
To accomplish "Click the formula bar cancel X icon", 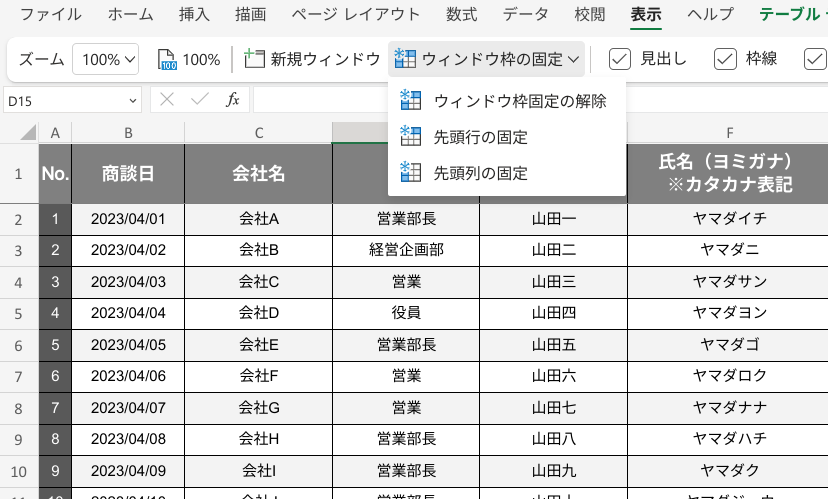I will pos(167,99).
